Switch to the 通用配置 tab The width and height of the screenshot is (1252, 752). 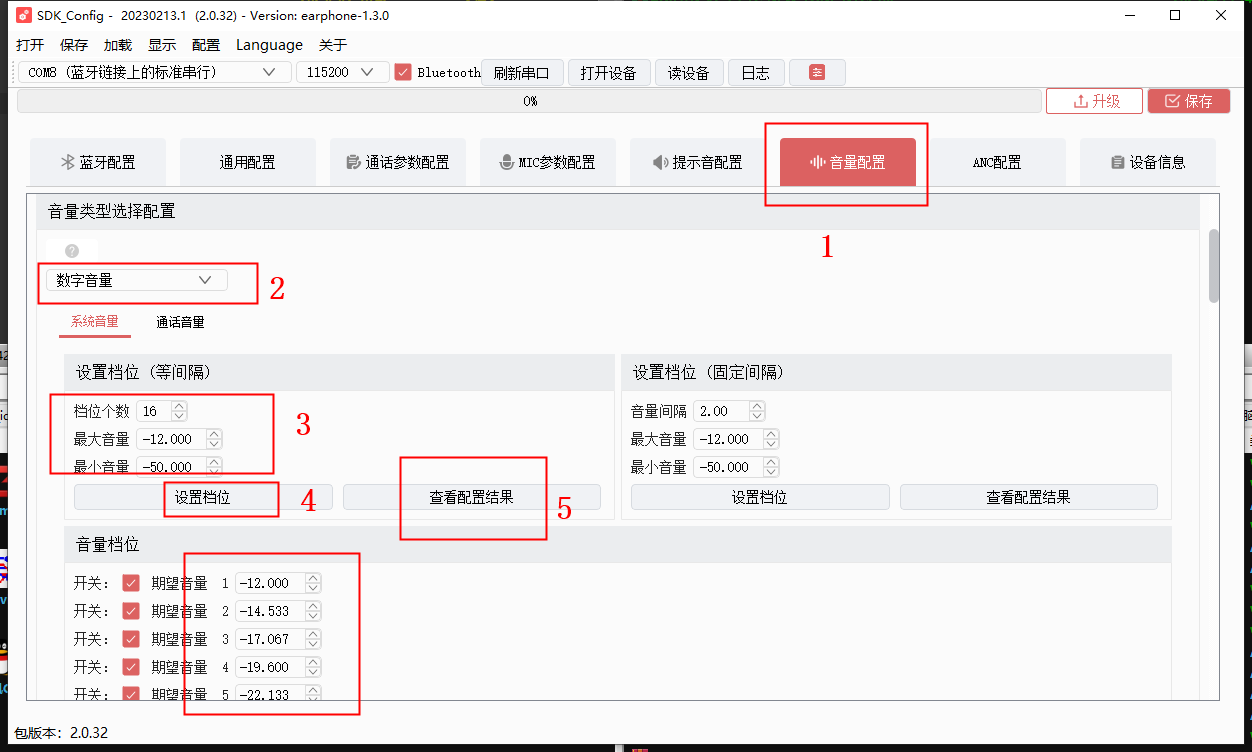[248, 162]
